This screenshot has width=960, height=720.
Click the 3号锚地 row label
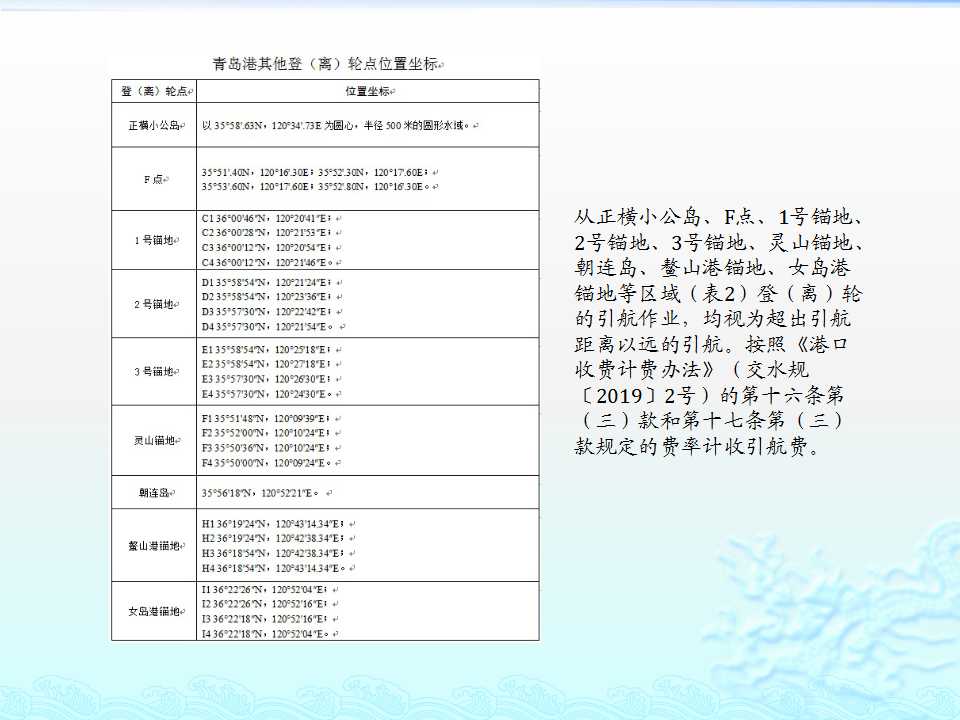pyautogui.click(x=152, y=371)
